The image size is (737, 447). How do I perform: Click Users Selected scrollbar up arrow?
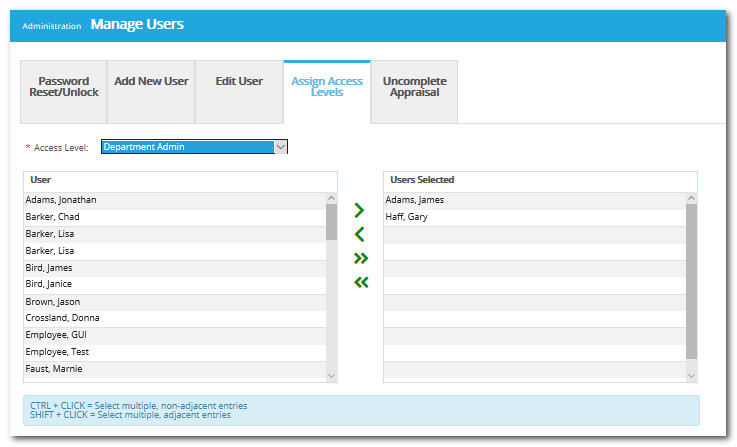tap(691, 199)
